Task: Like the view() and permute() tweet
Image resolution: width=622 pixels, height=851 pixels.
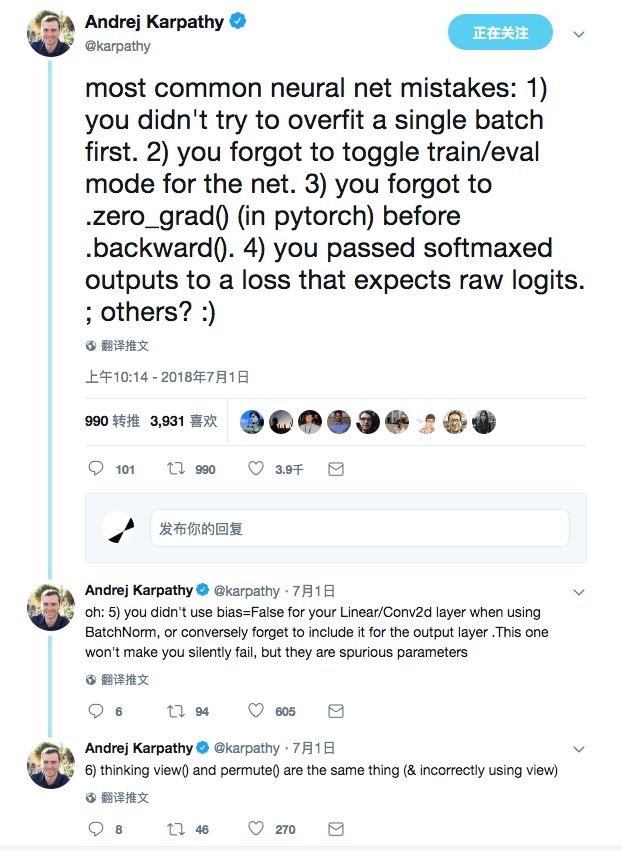Action: pyautogui.click(x=255, y=828)
